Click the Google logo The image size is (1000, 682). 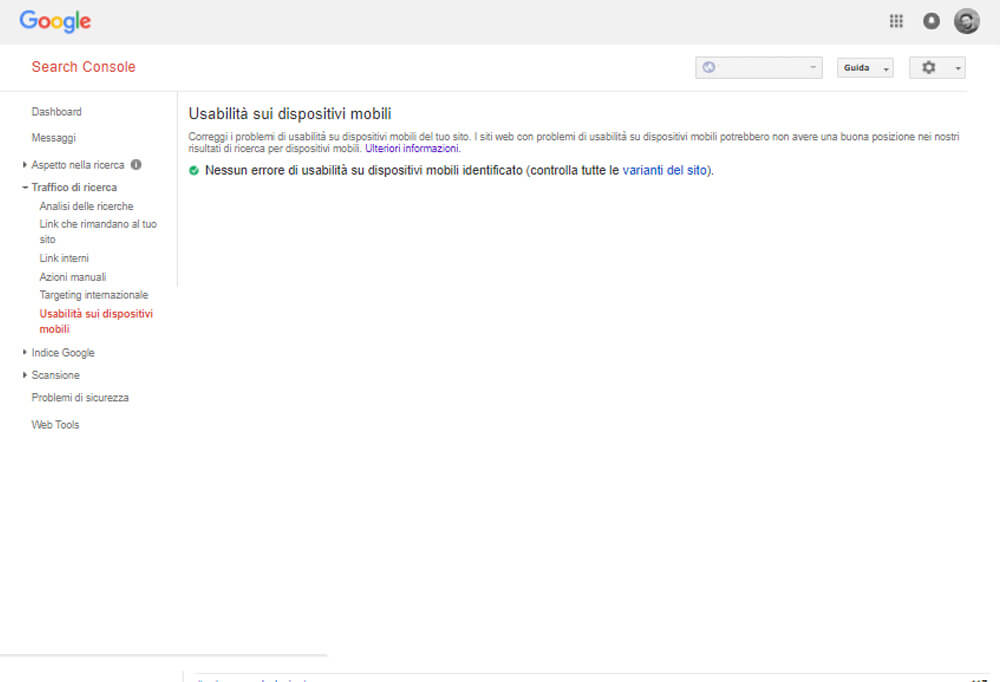[x=55, y=21]
